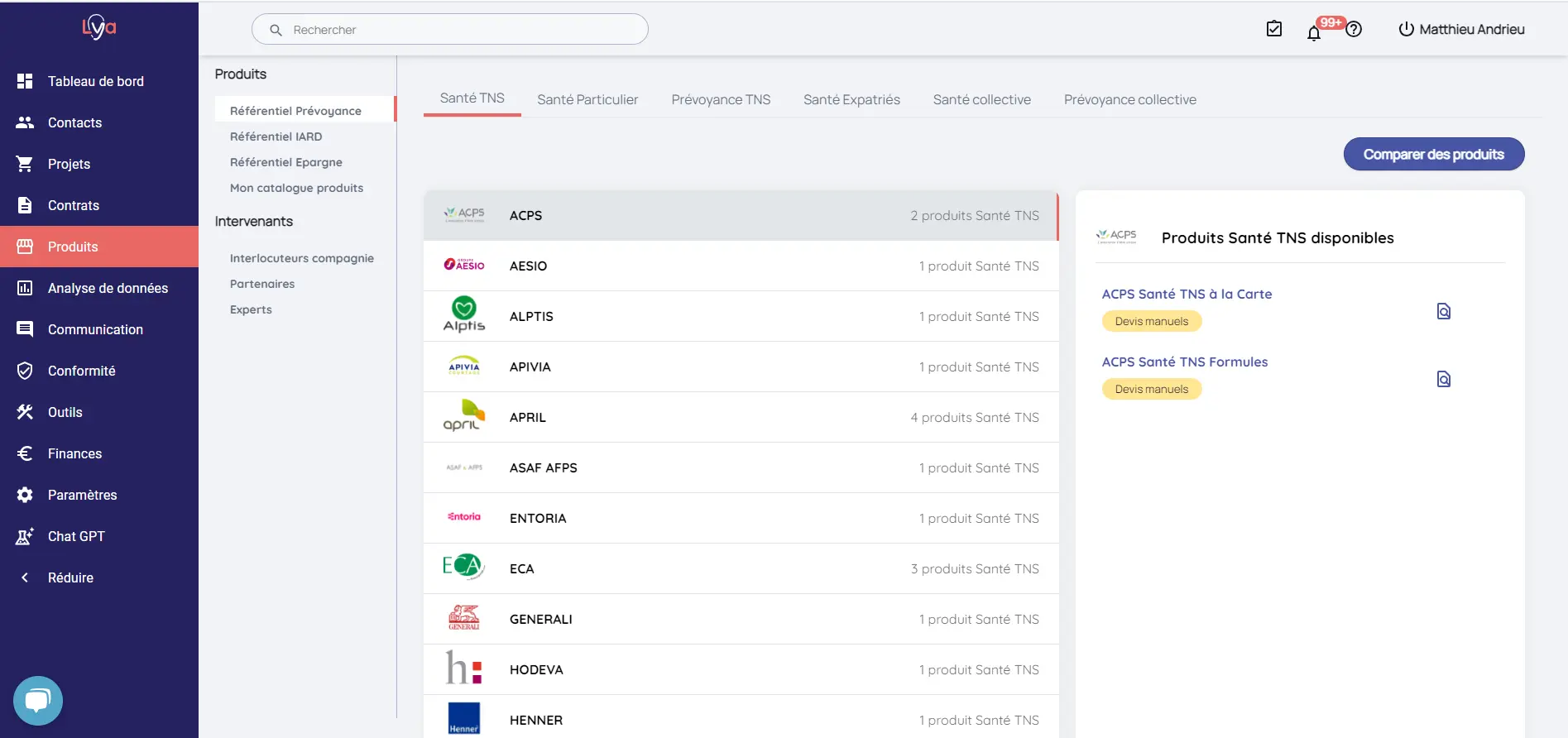Click the Henner logo
Viewport: 1568px width, 738px height.
(x=464, y=718)
